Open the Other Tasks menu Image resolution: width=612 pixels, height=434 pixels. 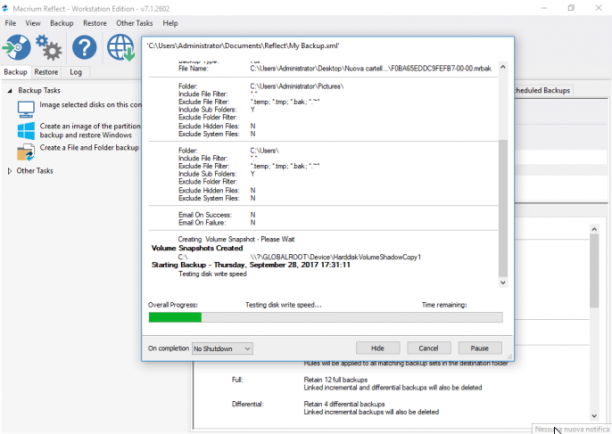(134, 23)
